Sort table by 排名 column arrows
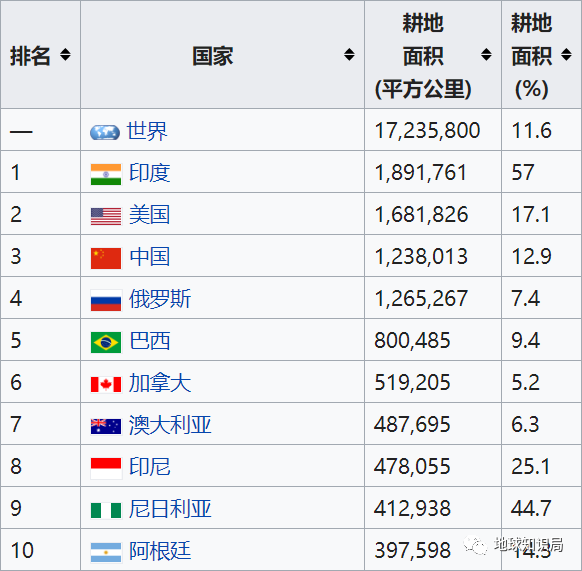The width and height of the screenshot is (582, 571). coord(65,55)
